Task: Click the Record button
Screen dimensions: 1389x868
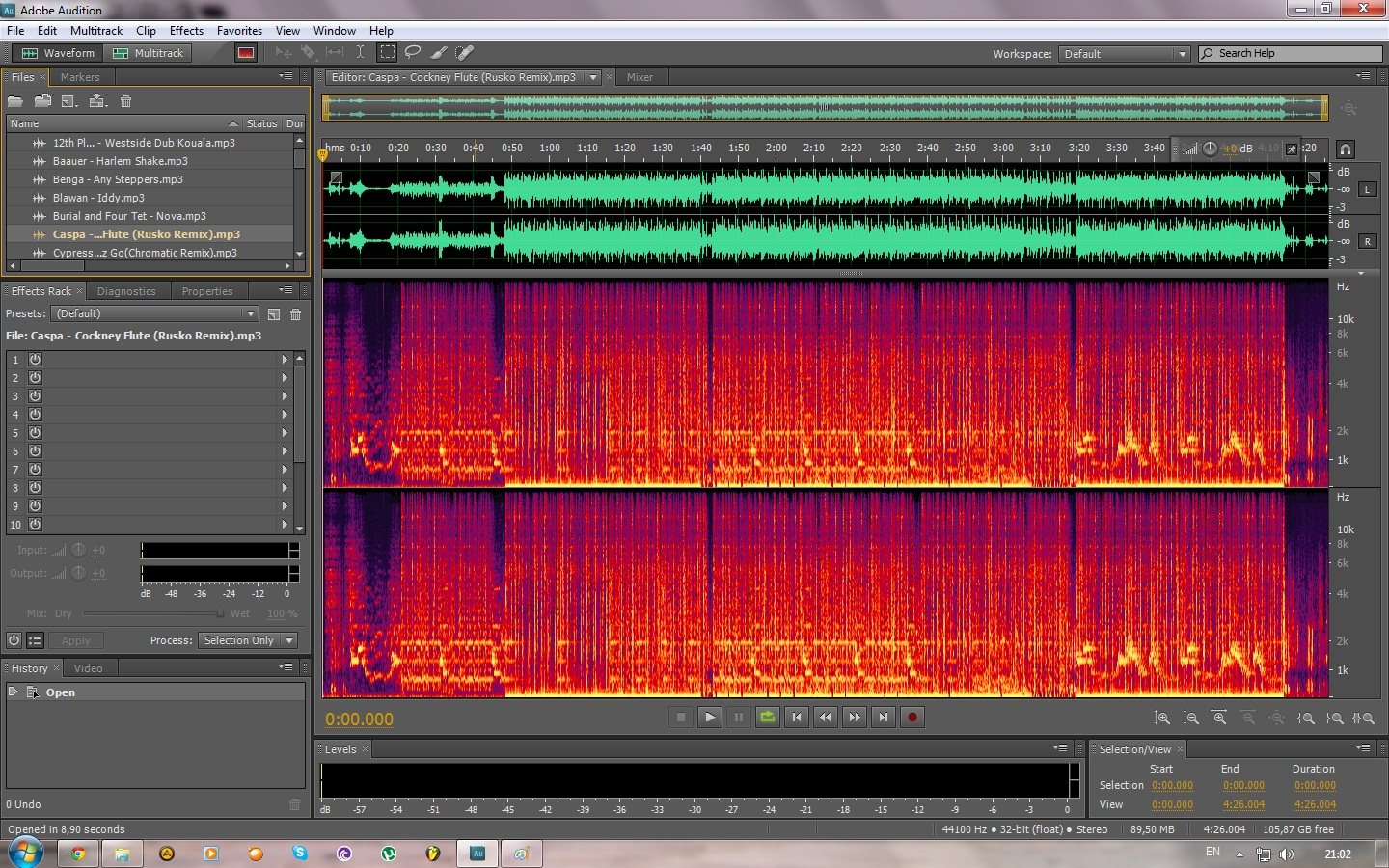Action: point(912,718)
